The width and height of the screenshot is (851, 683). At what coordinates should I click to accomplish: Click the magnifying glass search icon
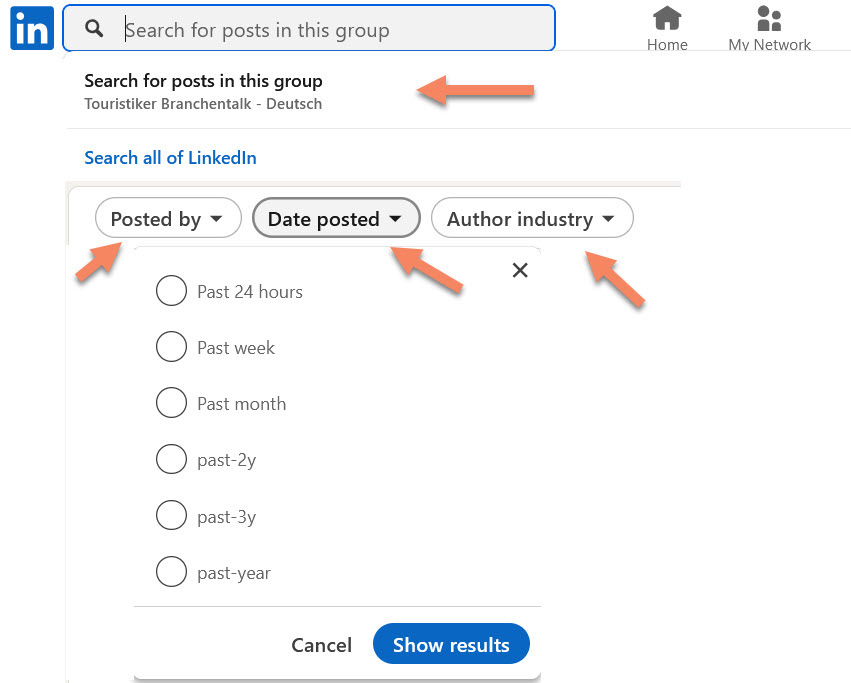click(x=94, y=28)
